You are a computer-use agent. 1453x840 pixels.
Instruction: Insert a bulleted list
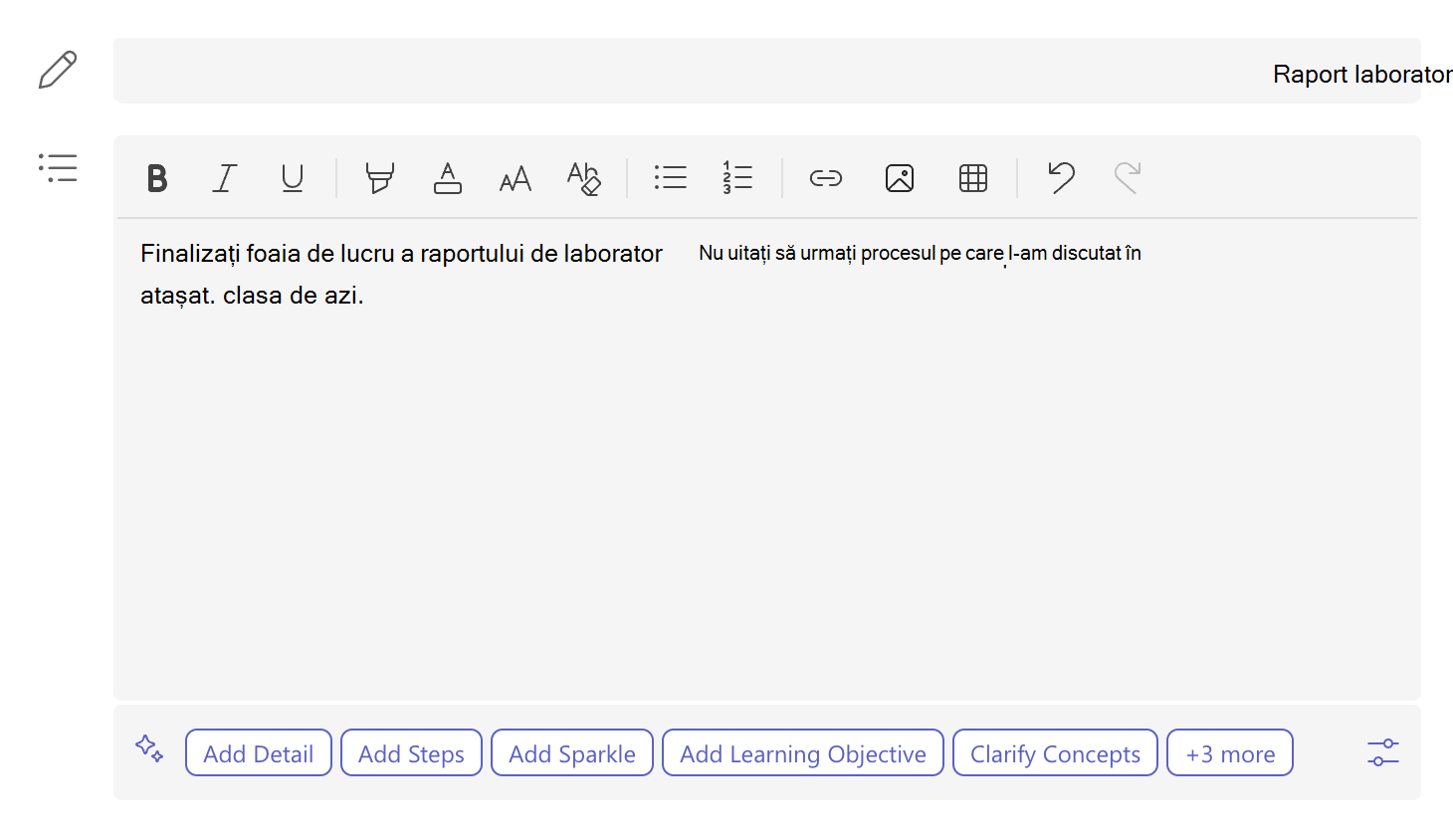point(671,178)
